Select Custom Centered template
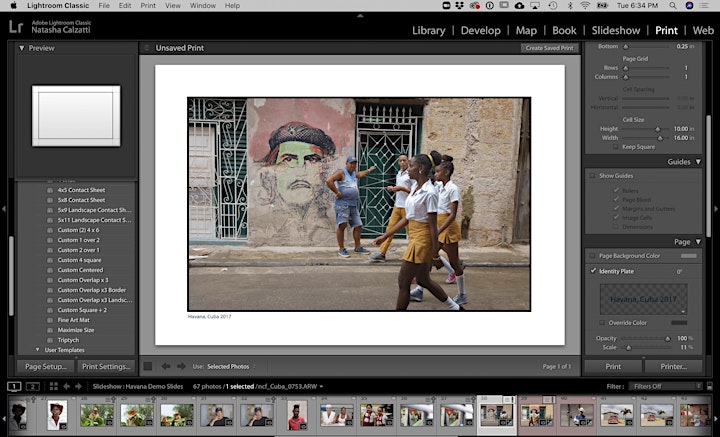This screenshot has width=720, height=437. (x=80, y=270)
